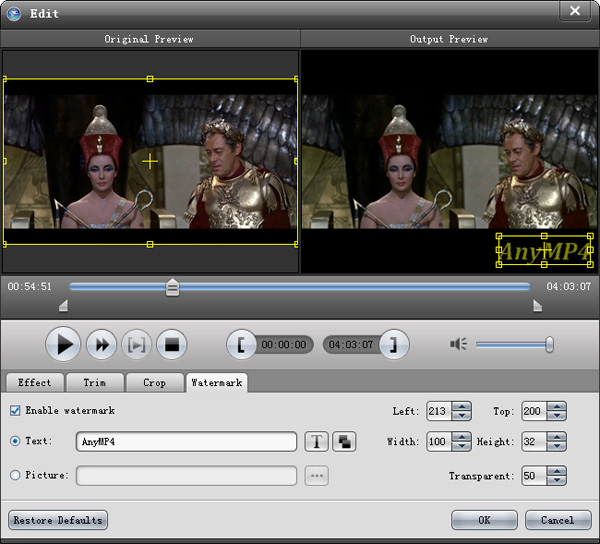Screen dimensions: 600x544
Task: Click the playback position slider handle
Action: (x=172, y=288)
